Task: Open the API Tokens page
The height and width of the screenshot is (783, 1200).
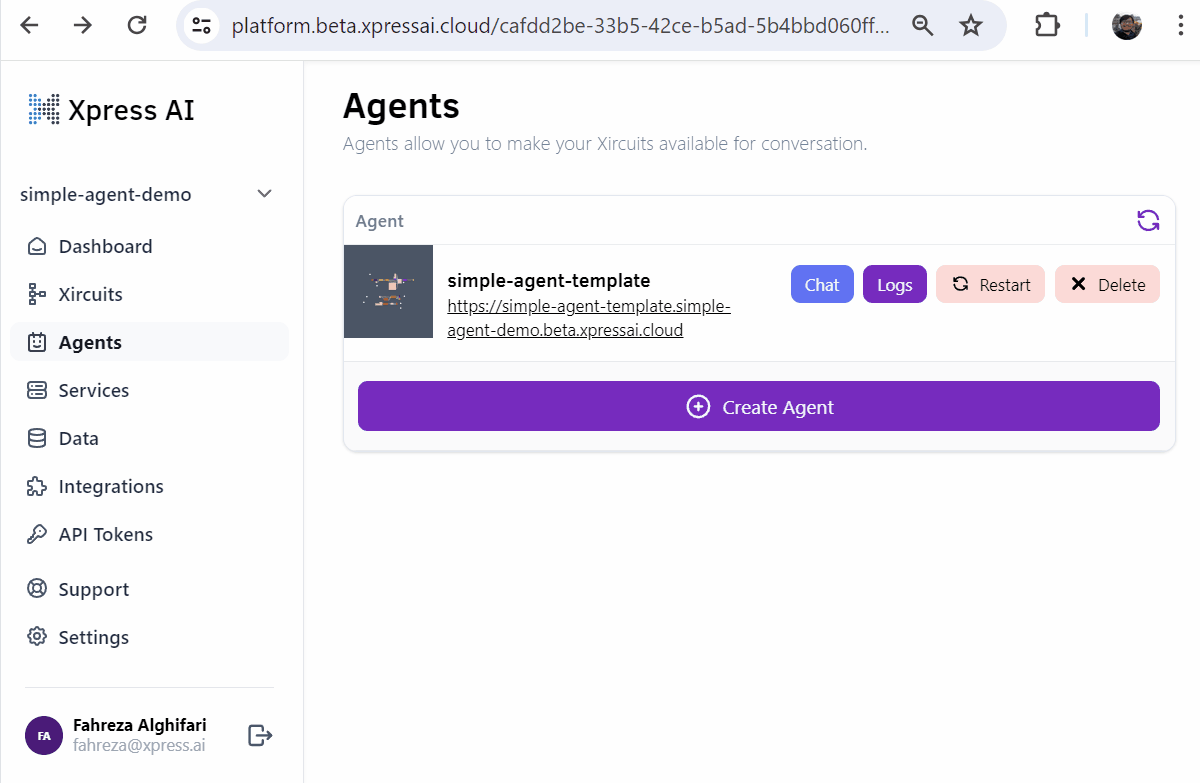Action: (x=105, y=534)
